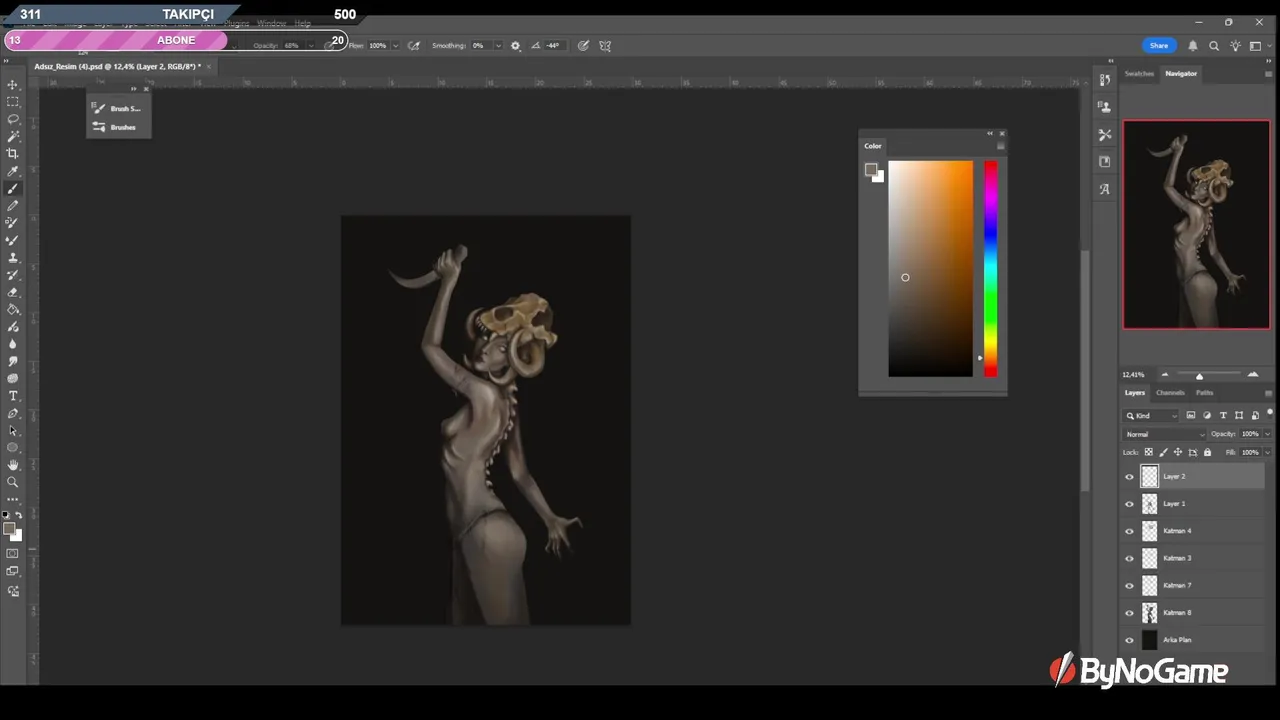Collapse the Color panel with double arrows
1280x720 pixels.
[x=990, y=133]
